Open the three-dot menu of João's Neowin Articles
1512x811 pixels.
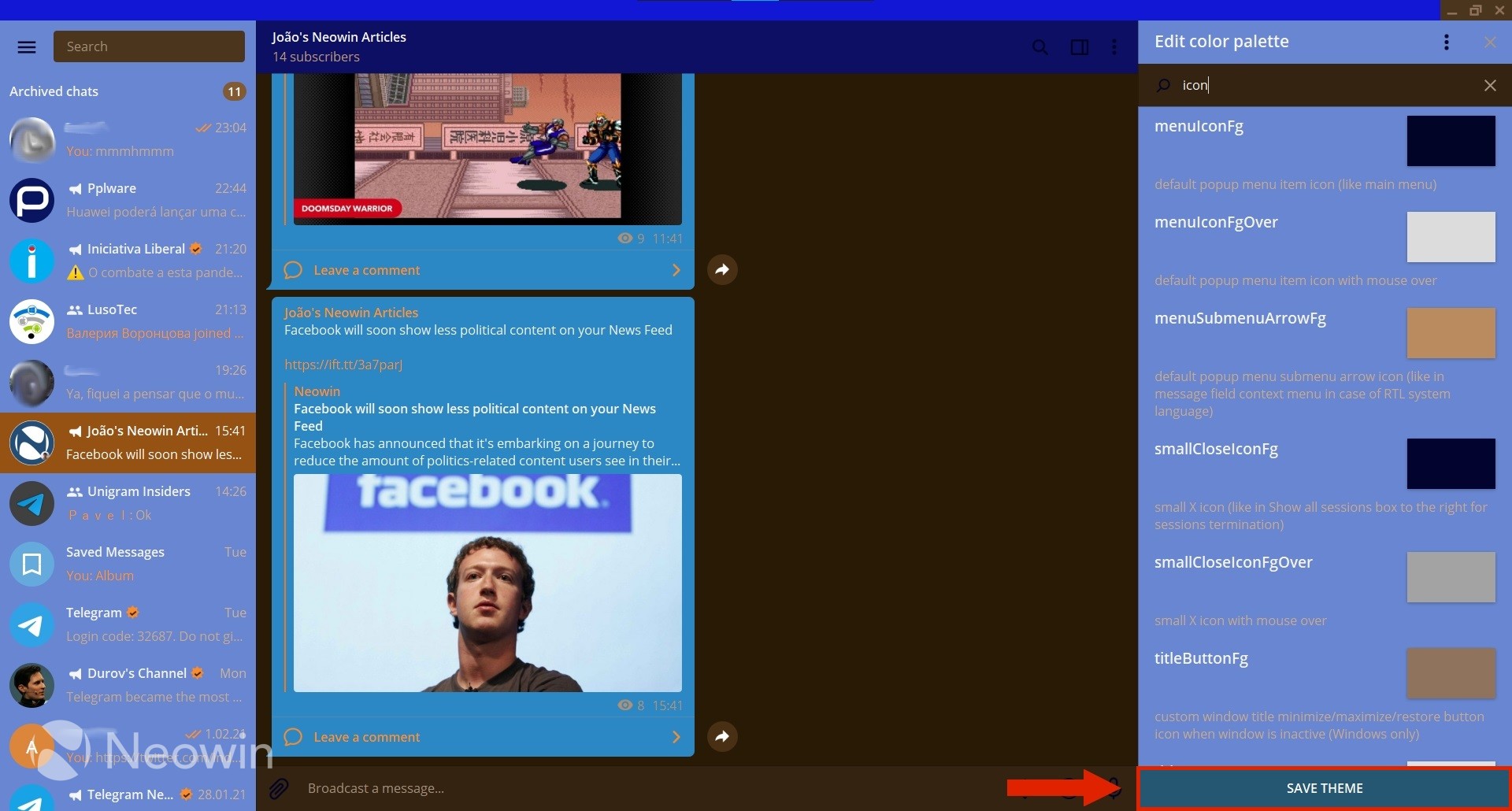[x=1114, y=47]
